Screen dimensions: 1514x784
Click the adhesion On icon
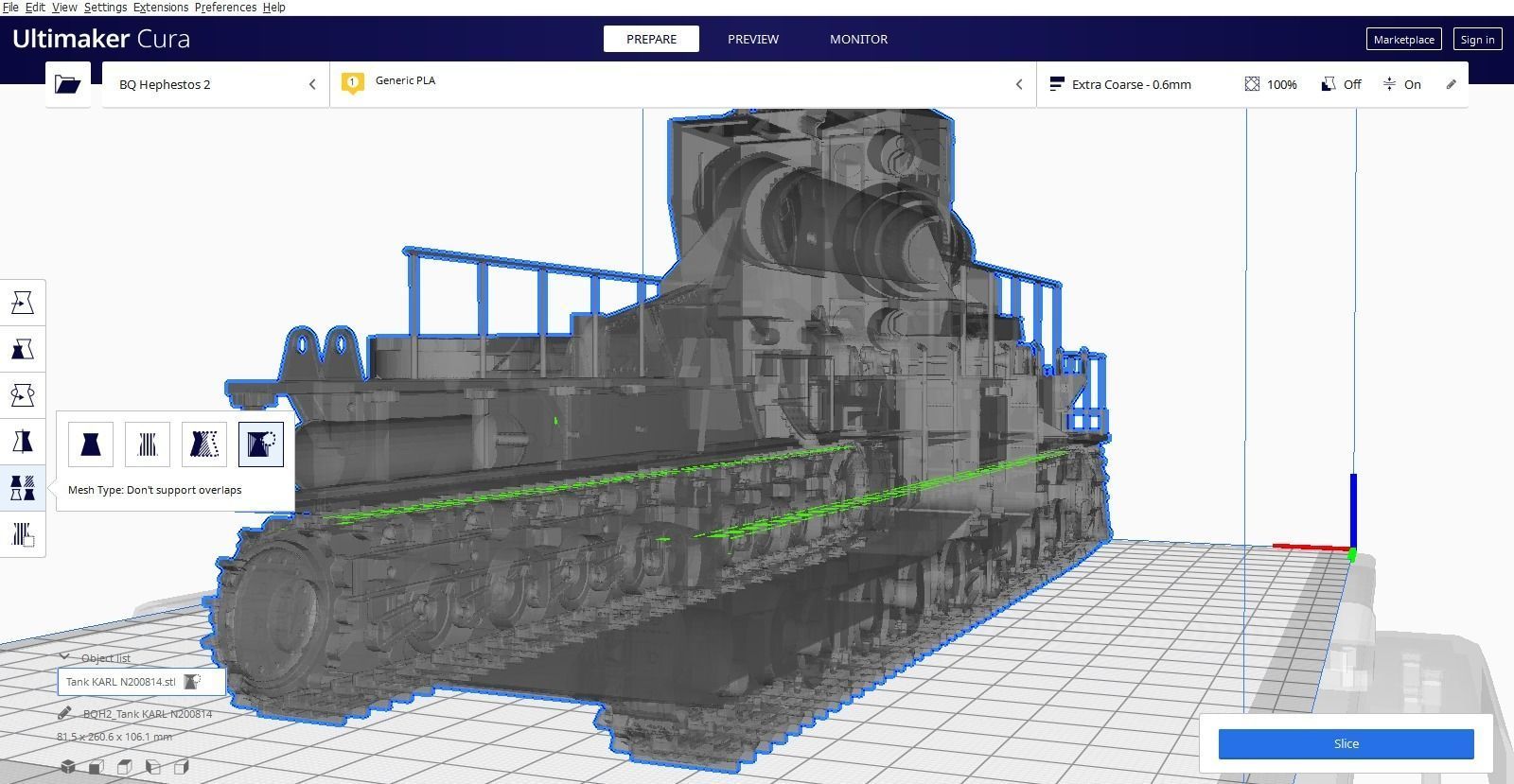click(1389, 84)
